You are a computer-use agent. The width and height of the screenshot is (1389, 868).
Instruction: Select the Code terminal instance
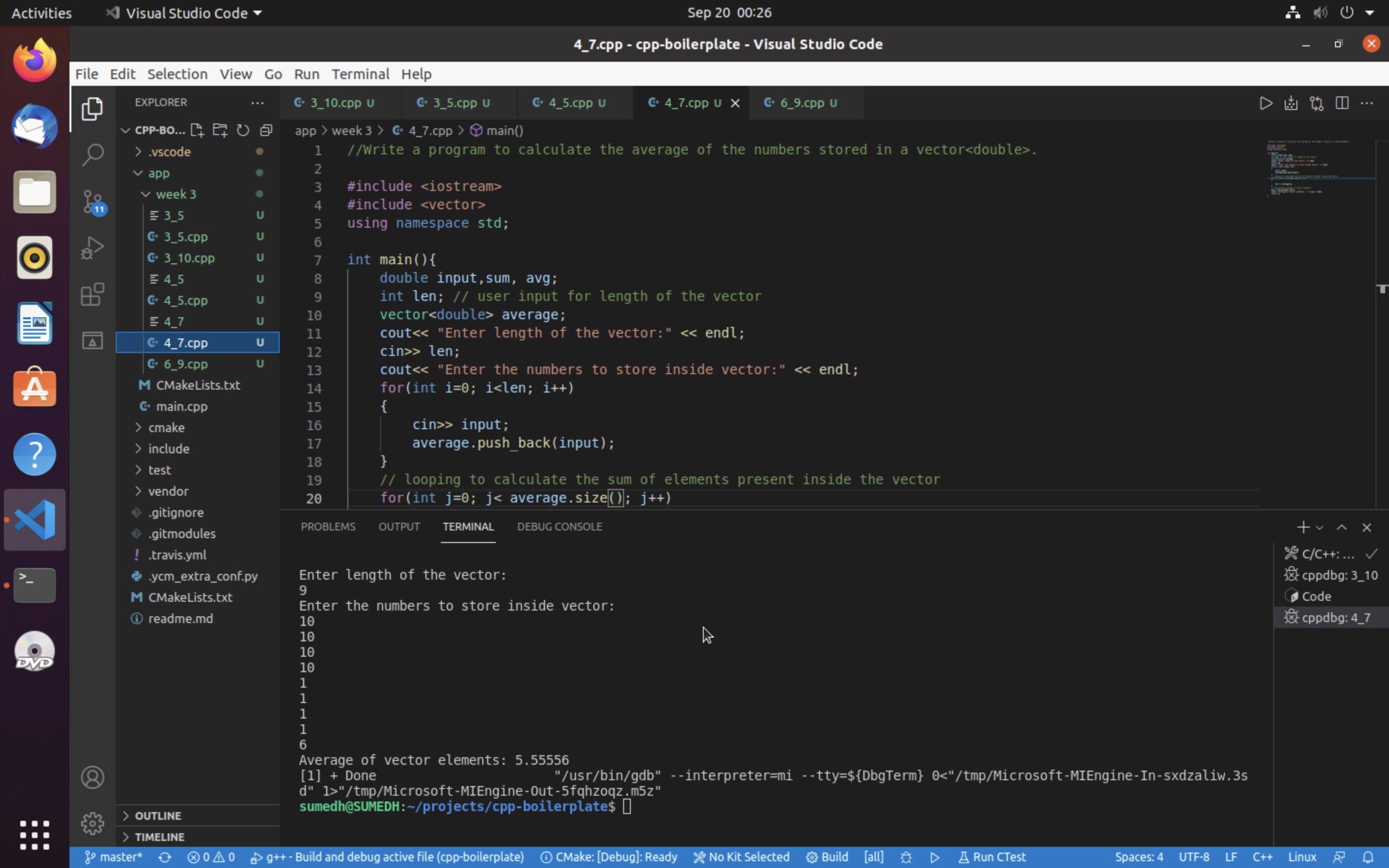[1331, 597]
